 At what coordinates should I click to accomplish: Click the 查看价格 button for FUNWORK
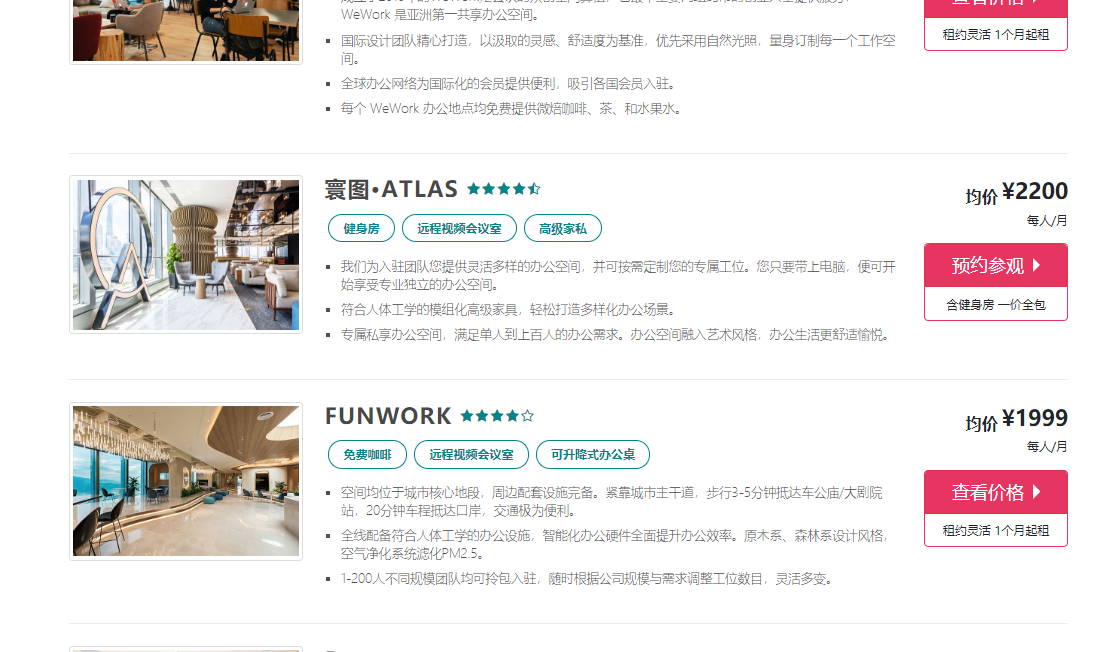pos(996,492)
